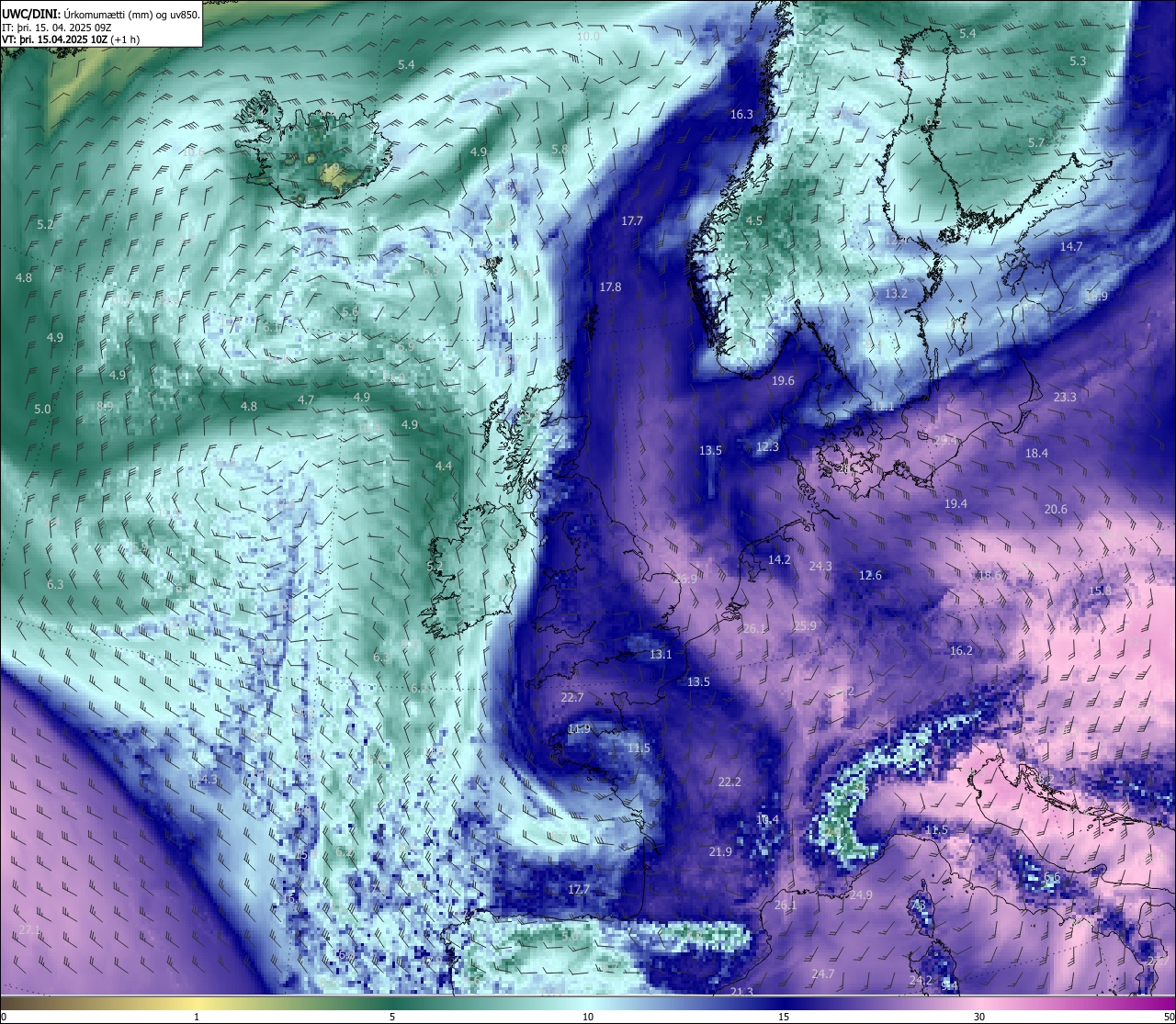Click the 14.7 value over Finland
Screen dimensions: 1176x1024
coord(1071,247)
